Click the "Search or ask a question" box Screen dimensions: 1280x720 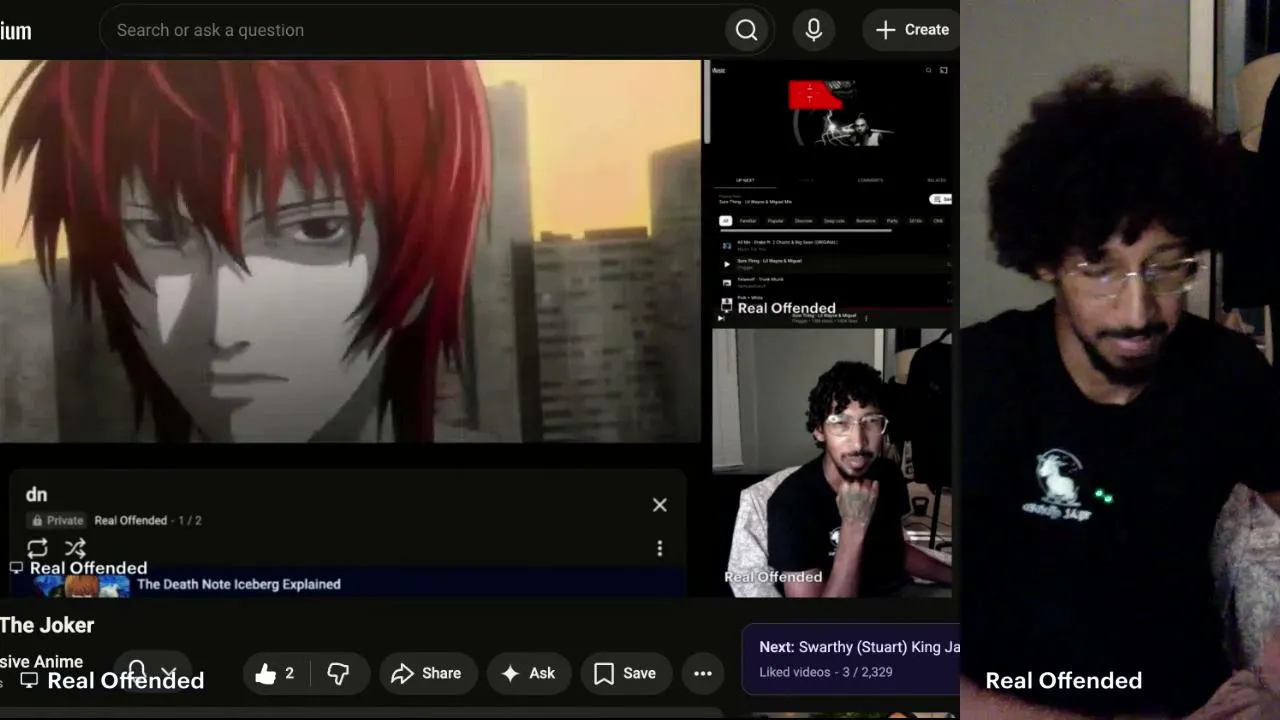(412, 30)
